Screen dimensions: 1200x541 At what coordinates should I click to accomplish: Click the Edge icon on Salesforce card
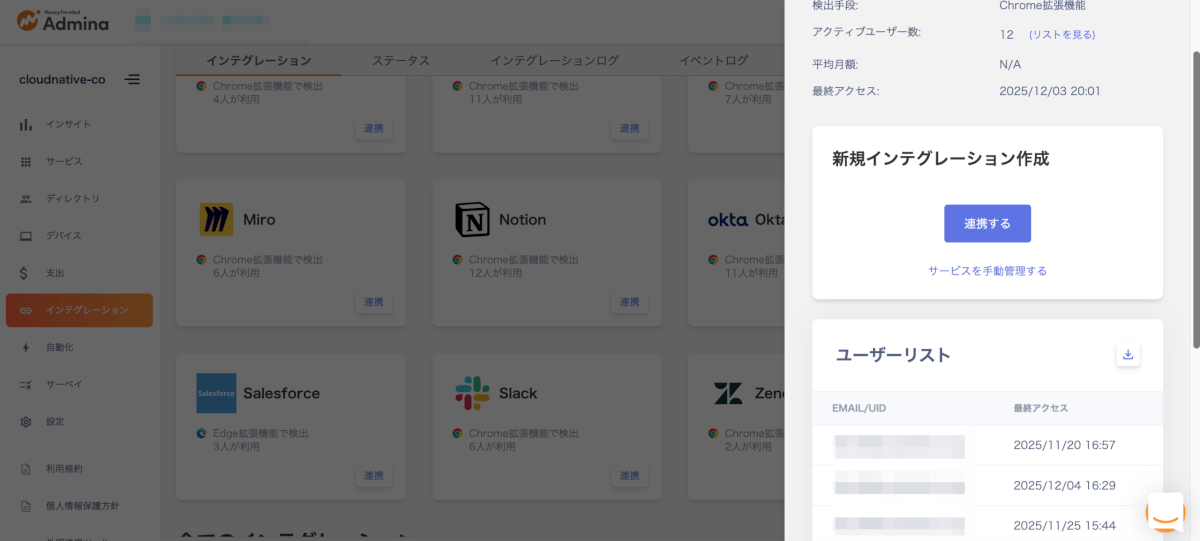[x=201, y=433]
